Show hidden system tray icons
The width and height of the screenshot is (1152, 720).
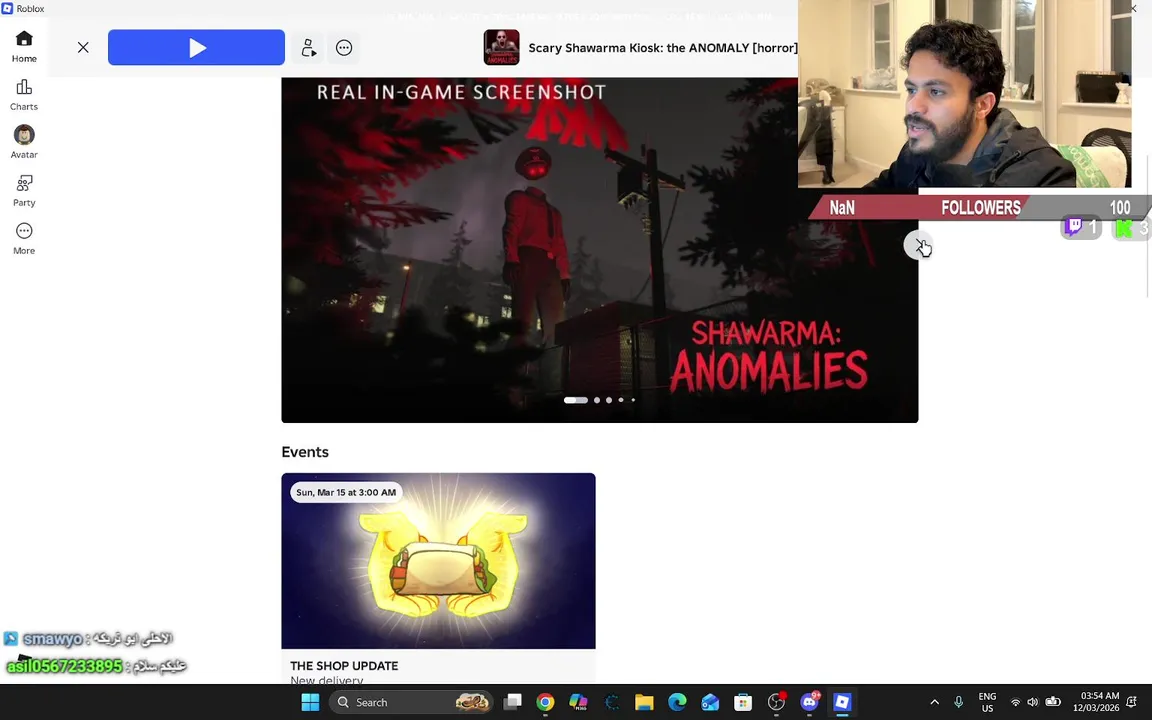(x=935, y=702)
